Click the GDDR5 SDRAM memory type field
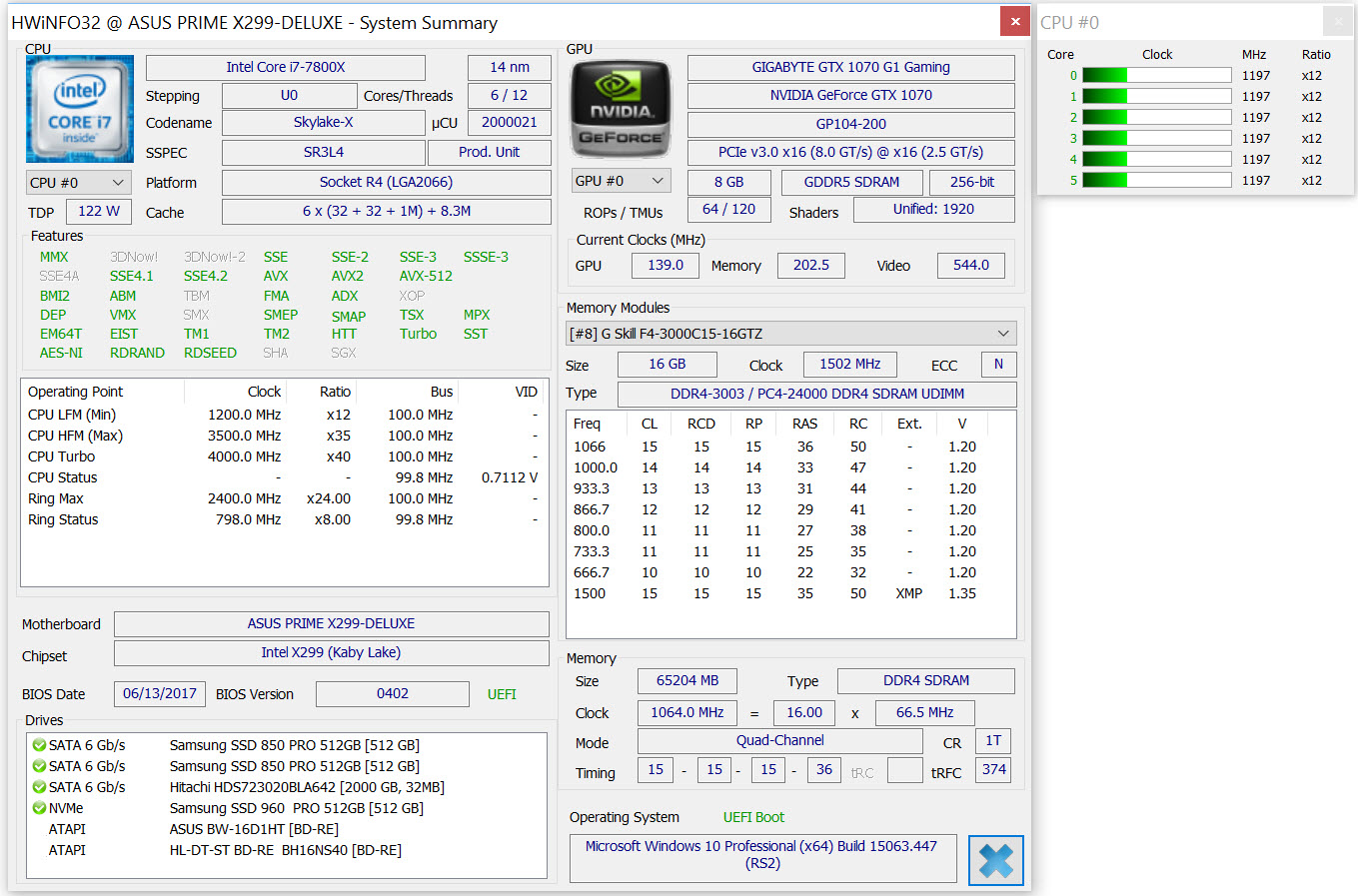The height and width of the screenshot is (896, 1358). click(851, 182)
